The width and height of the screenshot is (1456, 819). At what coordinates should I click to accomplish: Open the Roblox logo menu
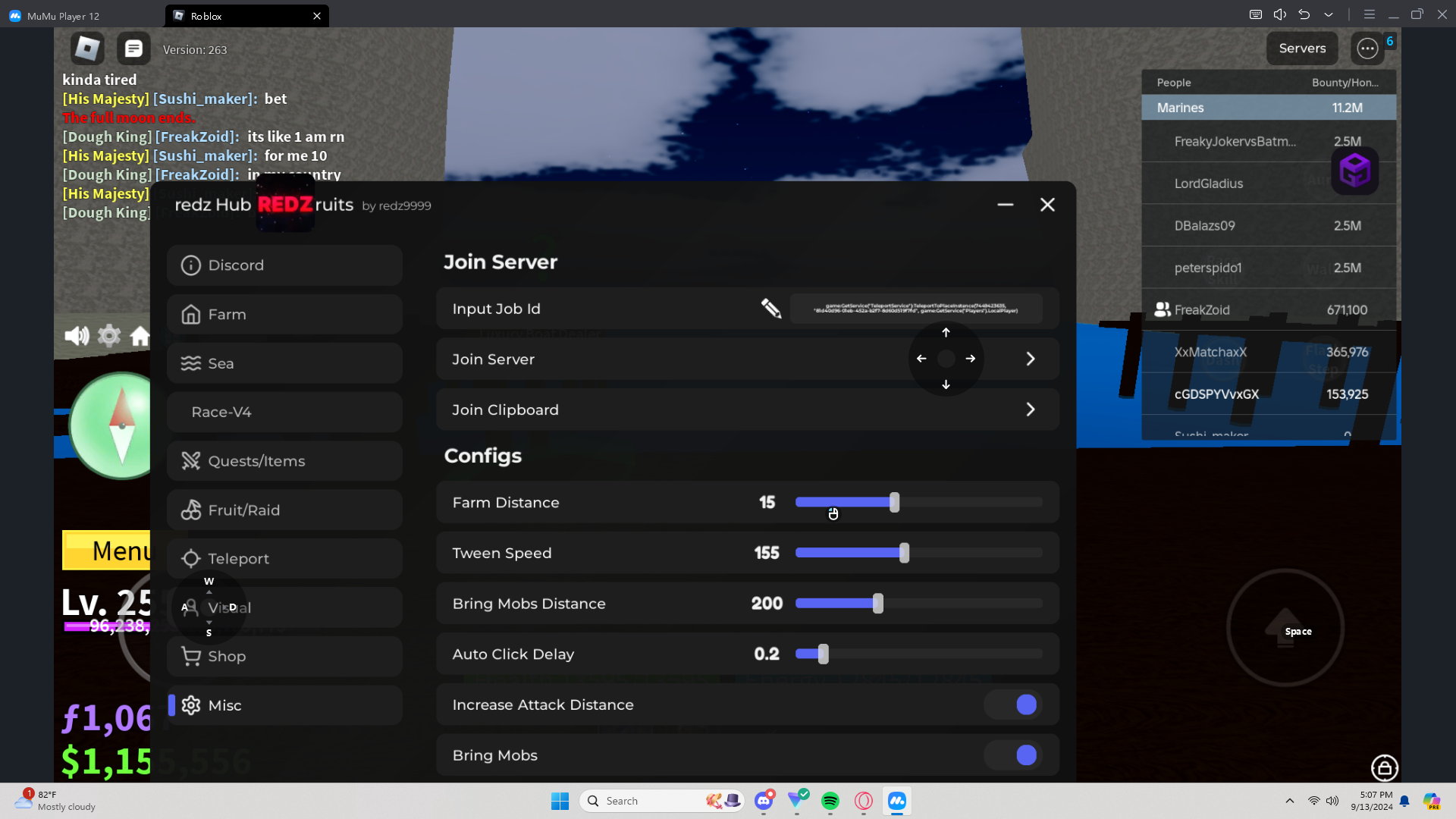coord(87,49)
